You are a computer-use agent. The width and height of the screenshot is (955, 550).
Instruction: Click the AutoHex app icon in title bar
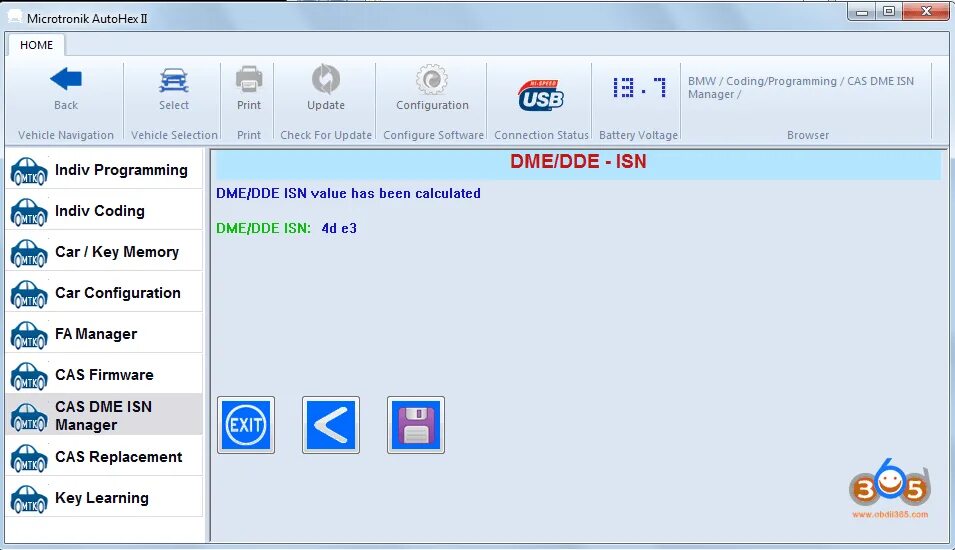[x=15, y=18]
